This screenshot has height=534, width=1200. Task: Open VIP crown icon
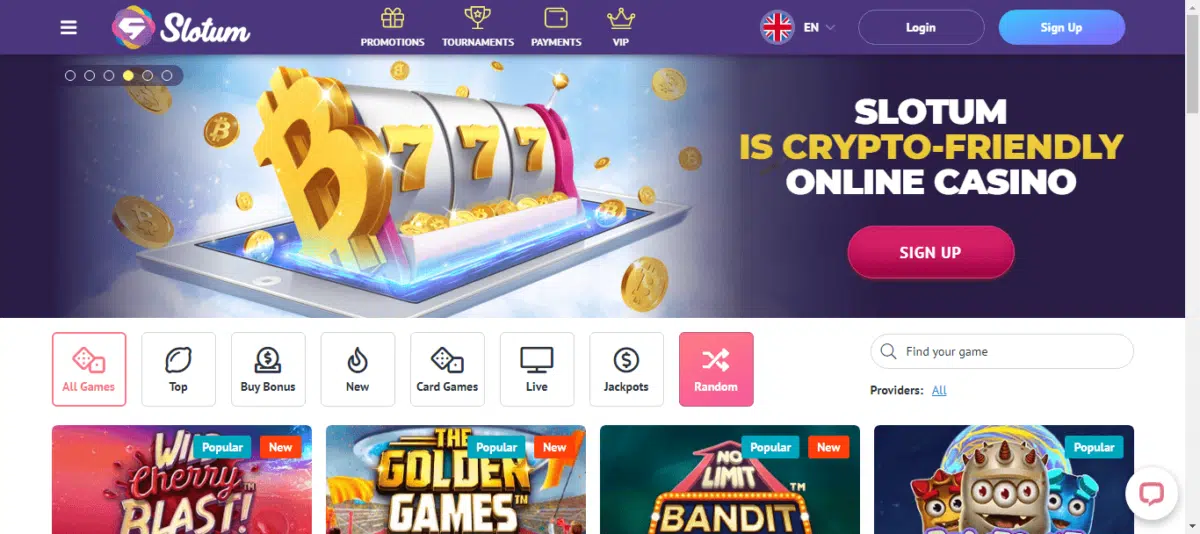622,18
